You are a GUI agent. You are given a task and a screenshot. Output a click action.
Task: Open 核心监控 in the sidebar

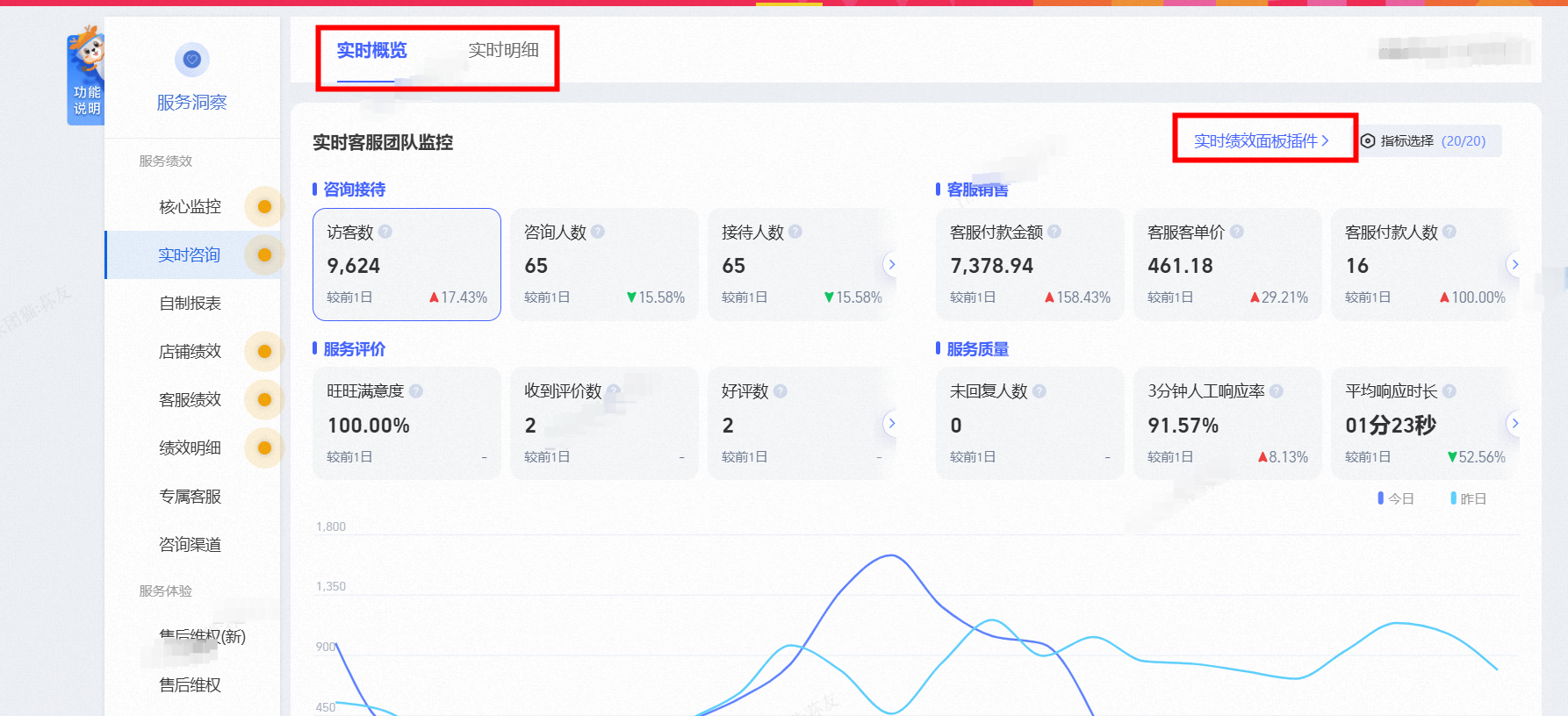point(191,207)
